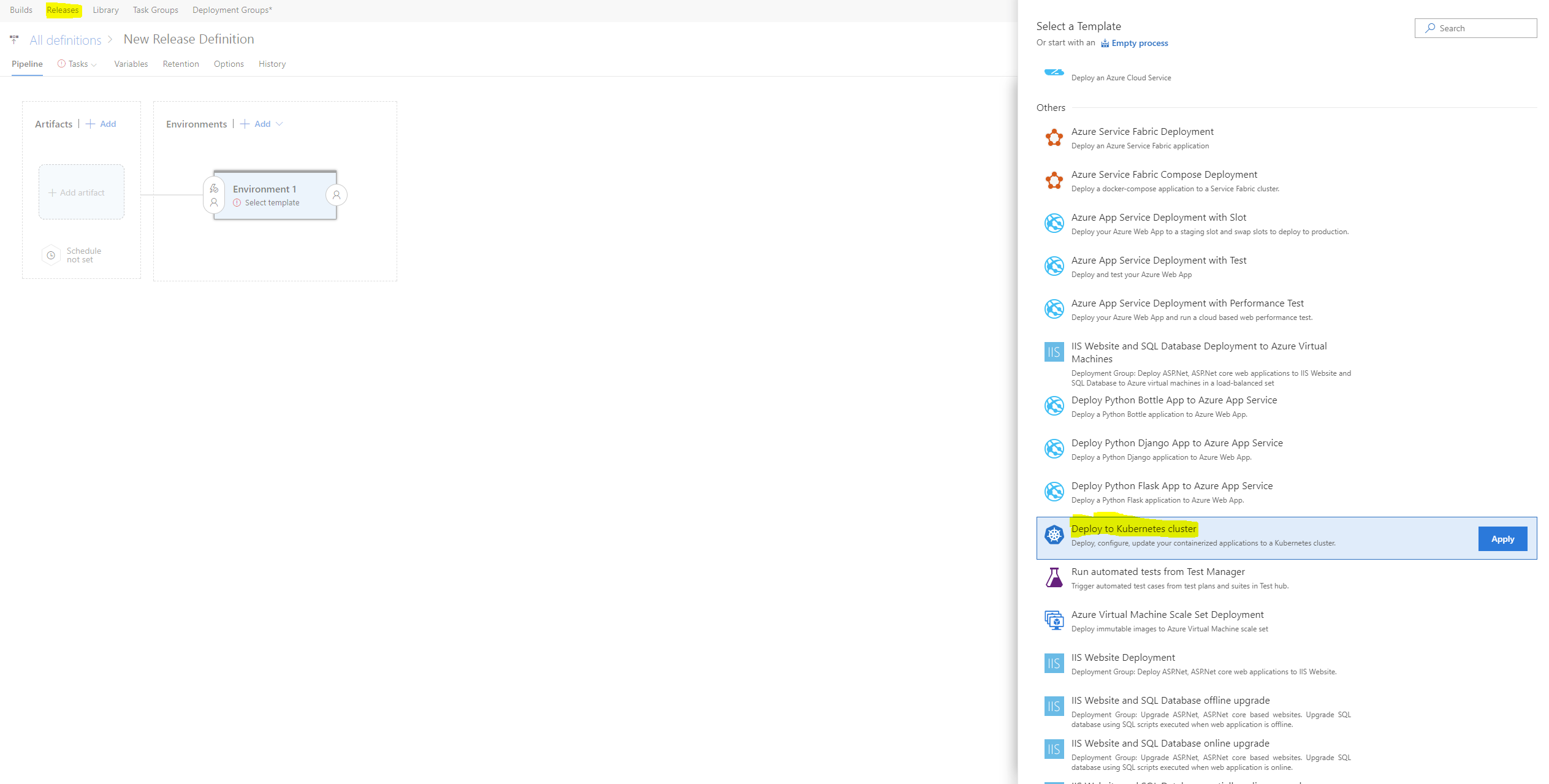
Task: Open the Task Groups menu
Action: [156, 10]
